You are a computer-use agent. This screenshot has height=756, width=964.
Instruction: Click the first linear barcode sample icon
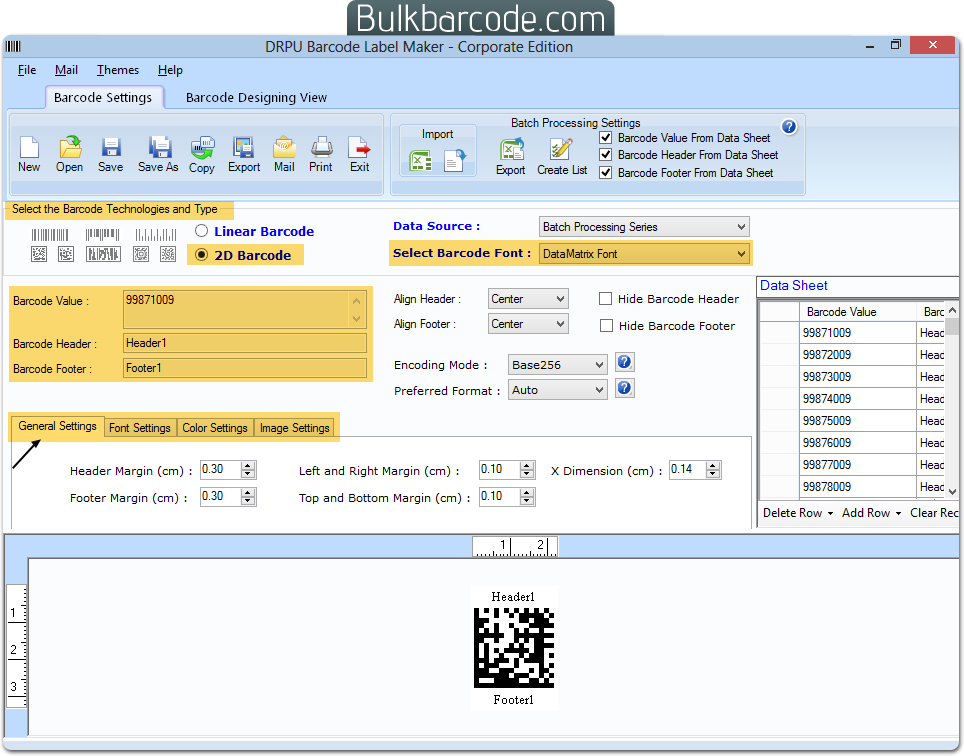pos(50,235)
